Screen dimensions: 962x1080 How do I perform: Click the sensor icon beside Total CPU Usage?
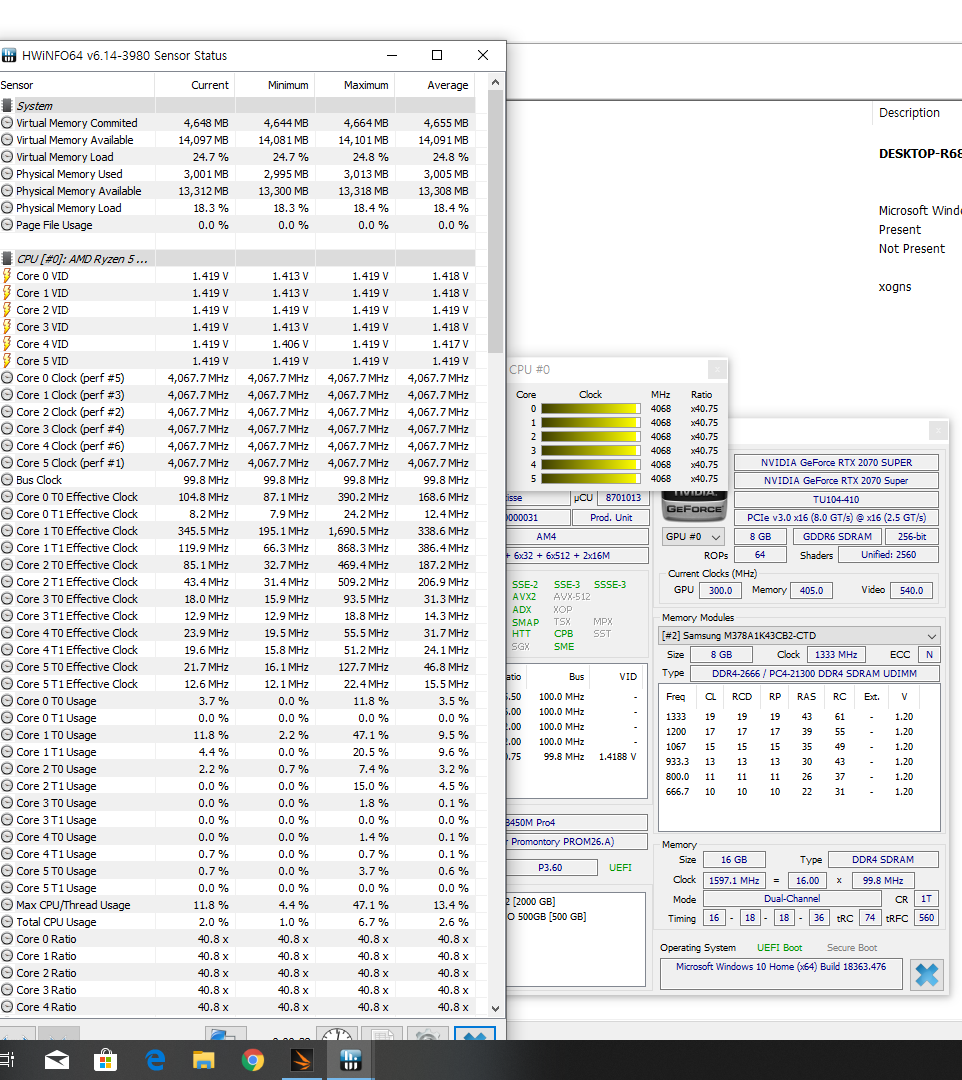(7, 922)
